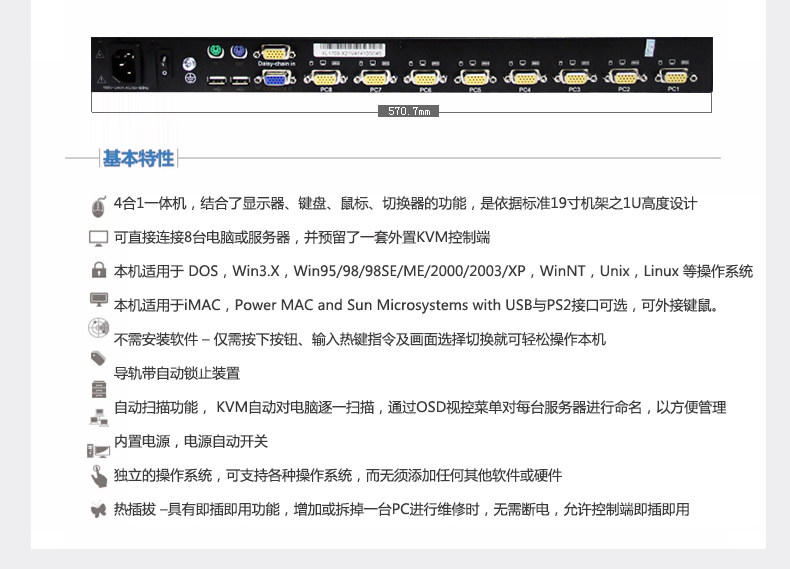Click the butterfly icon beside the 热插拔 line

point(98,510)
